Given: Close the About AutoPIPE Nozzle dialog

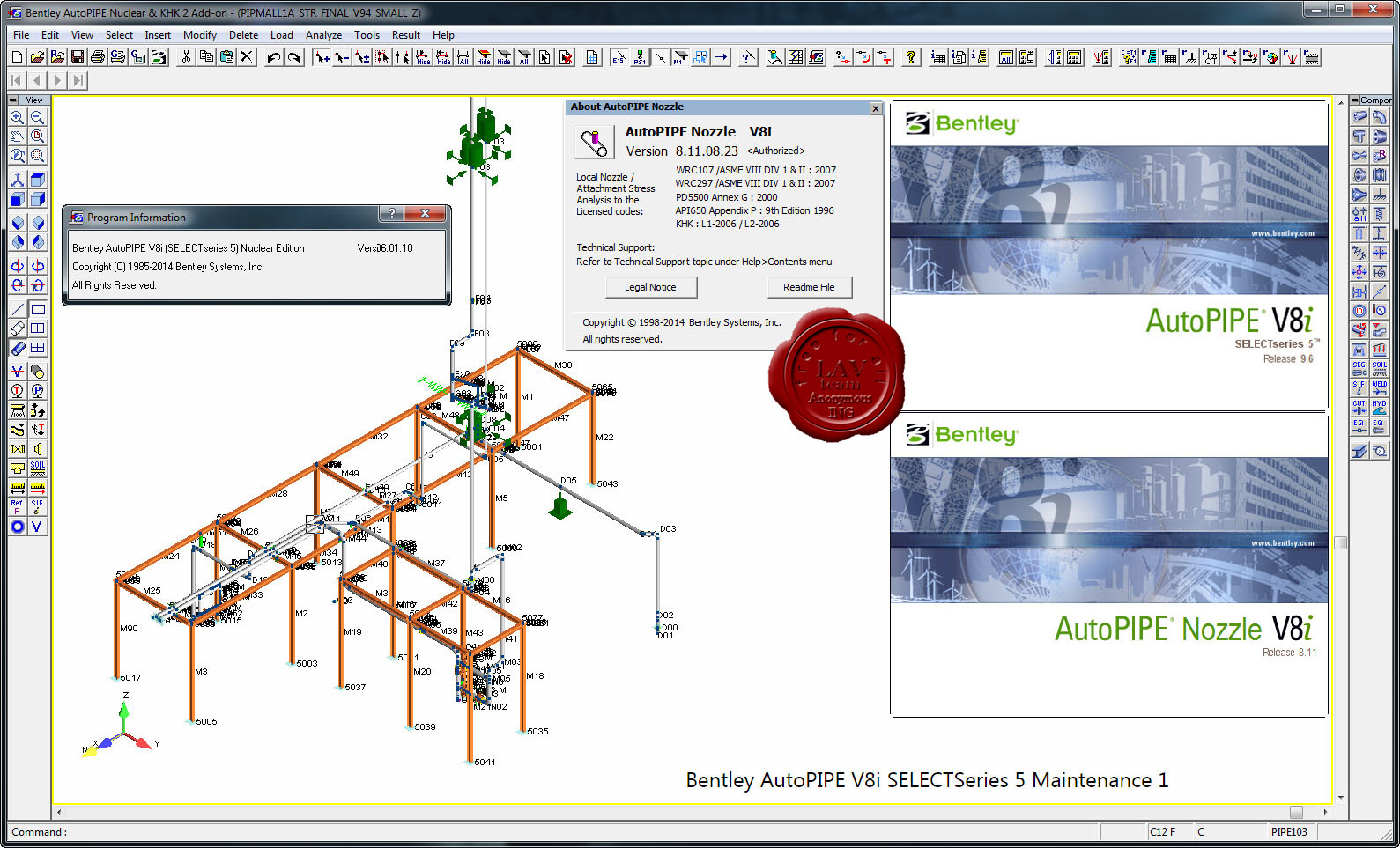Looking at the screenshot, I should tap(875, 108).
